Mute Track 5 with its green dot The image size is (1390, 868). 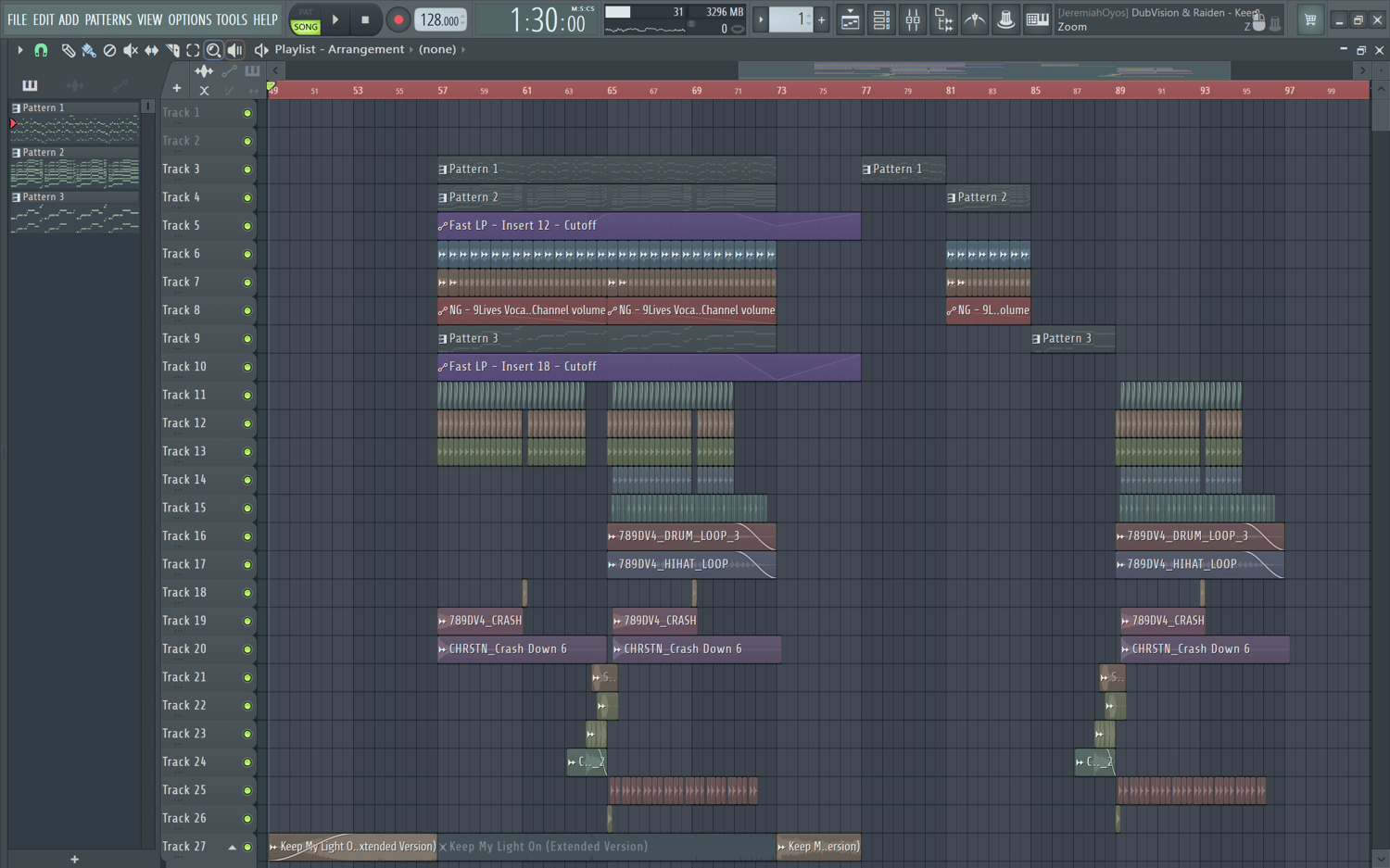tap(247, 226)
